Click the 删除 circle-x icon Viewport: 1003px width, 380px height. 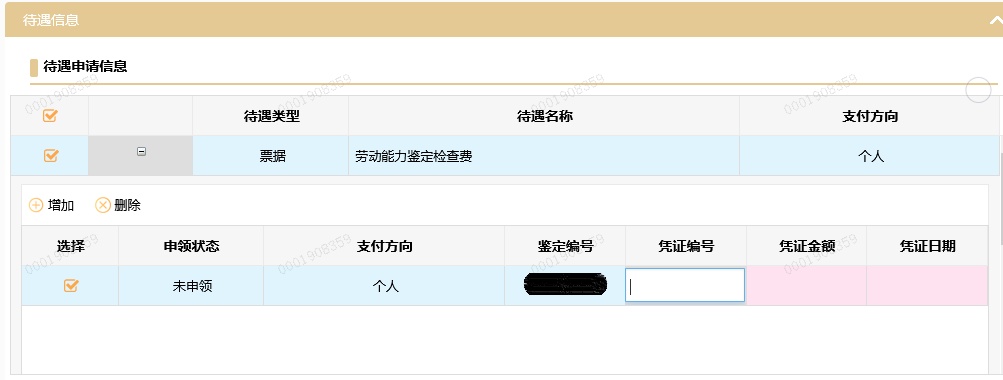[102, 205]
